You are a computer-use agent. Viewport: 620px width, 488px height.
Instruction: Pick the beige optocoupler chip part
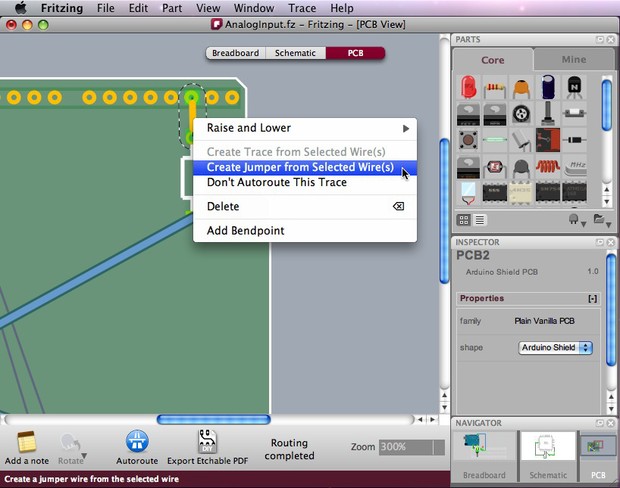coord(521,193)
